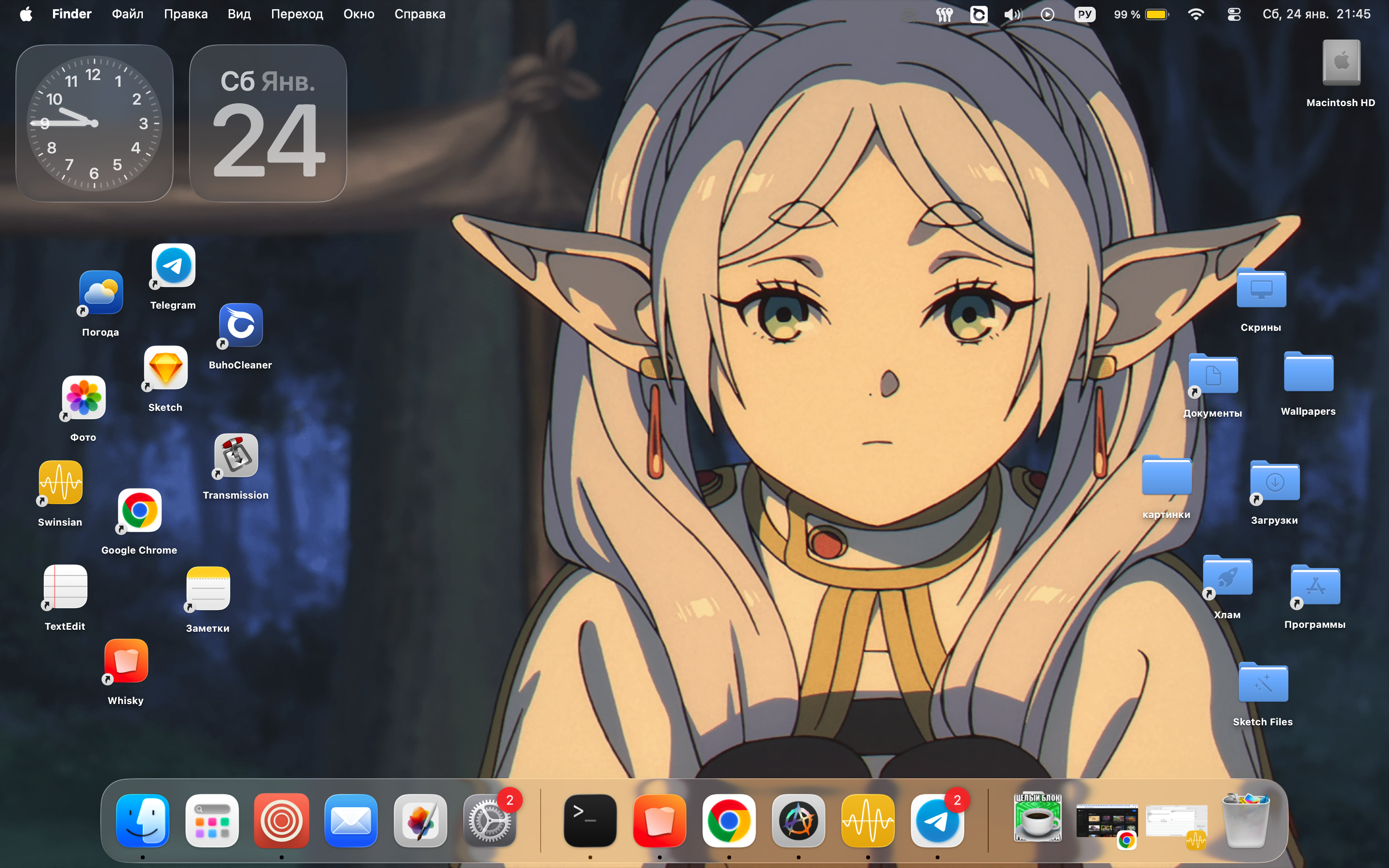Launch the BuhoCleaner desktop icon

pos(241,325)
